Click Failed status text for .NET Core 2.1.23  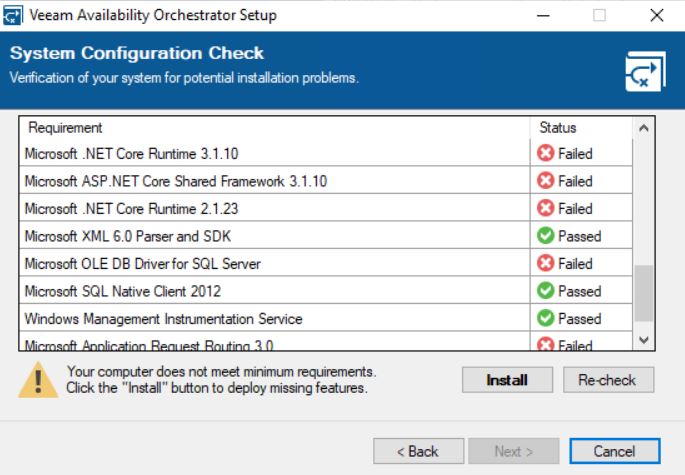click(x=575, y=208)
